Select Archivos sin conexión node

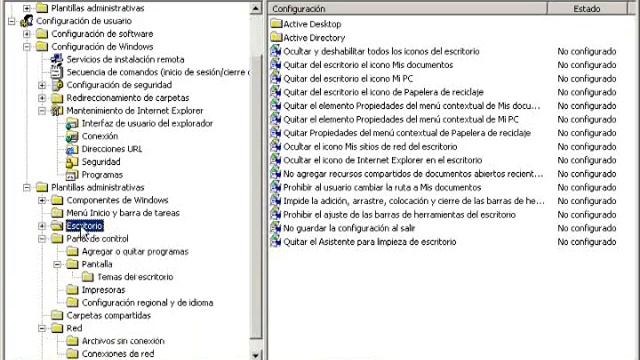[123, 341]
